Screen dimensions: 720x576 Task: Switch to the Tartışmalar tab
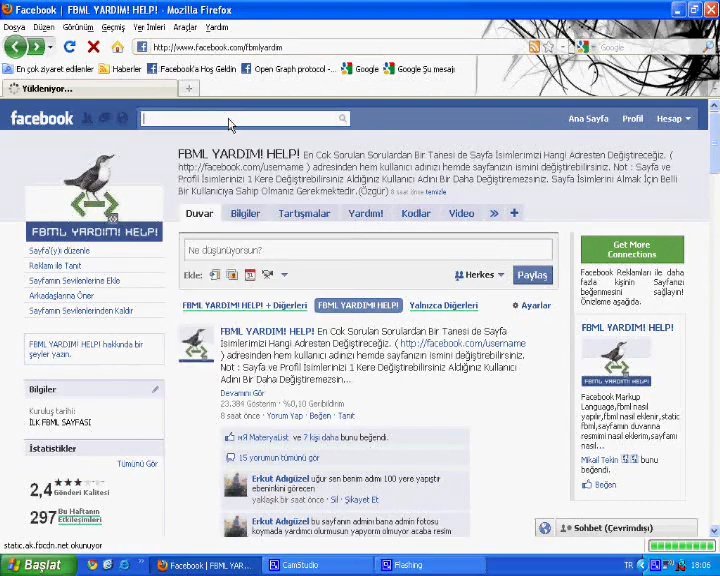(304, 213)
